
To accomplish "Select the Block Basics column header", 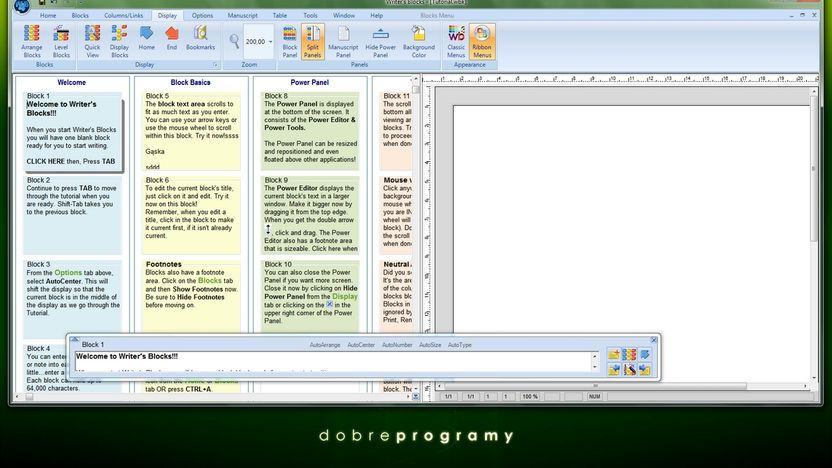I will (190, 83).
